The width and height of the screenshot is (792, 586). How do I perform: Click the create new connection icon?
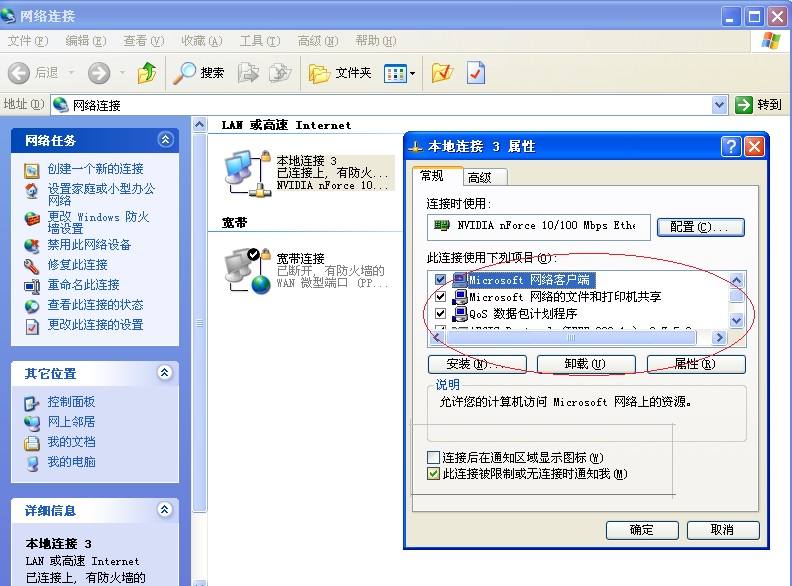[x=32, y=171]
